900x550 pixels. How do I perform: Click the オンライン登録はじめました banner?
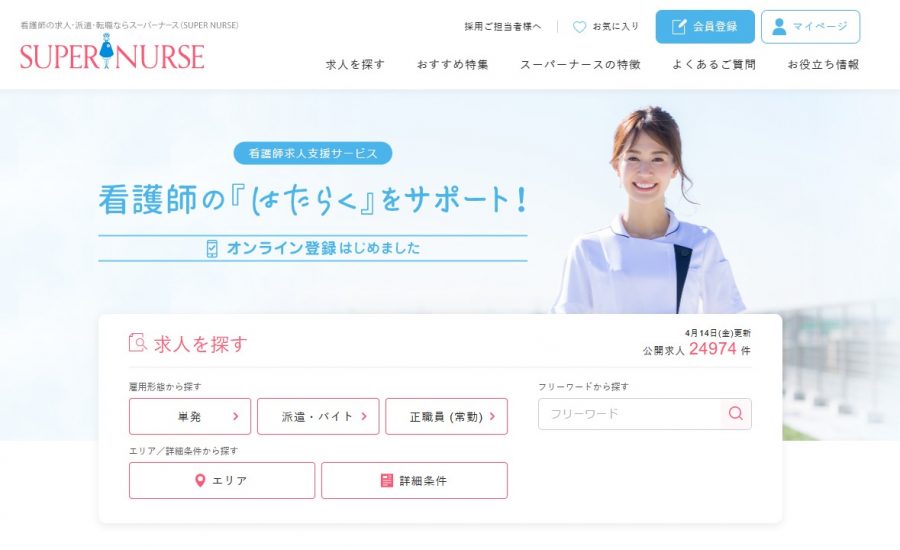[313, 248]
